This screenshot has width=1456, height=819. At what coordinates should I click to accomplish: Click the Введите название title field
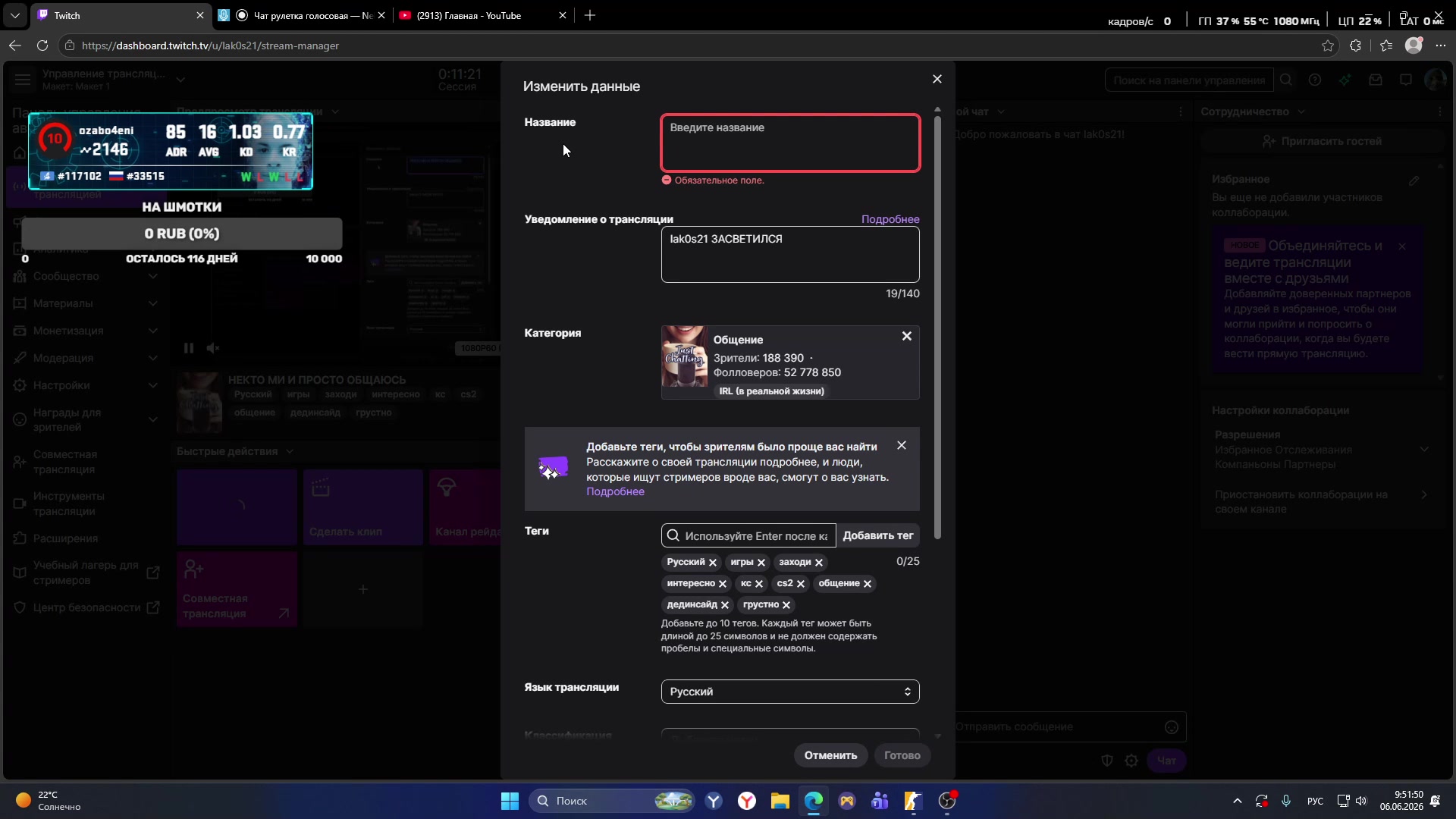[790, 143]
